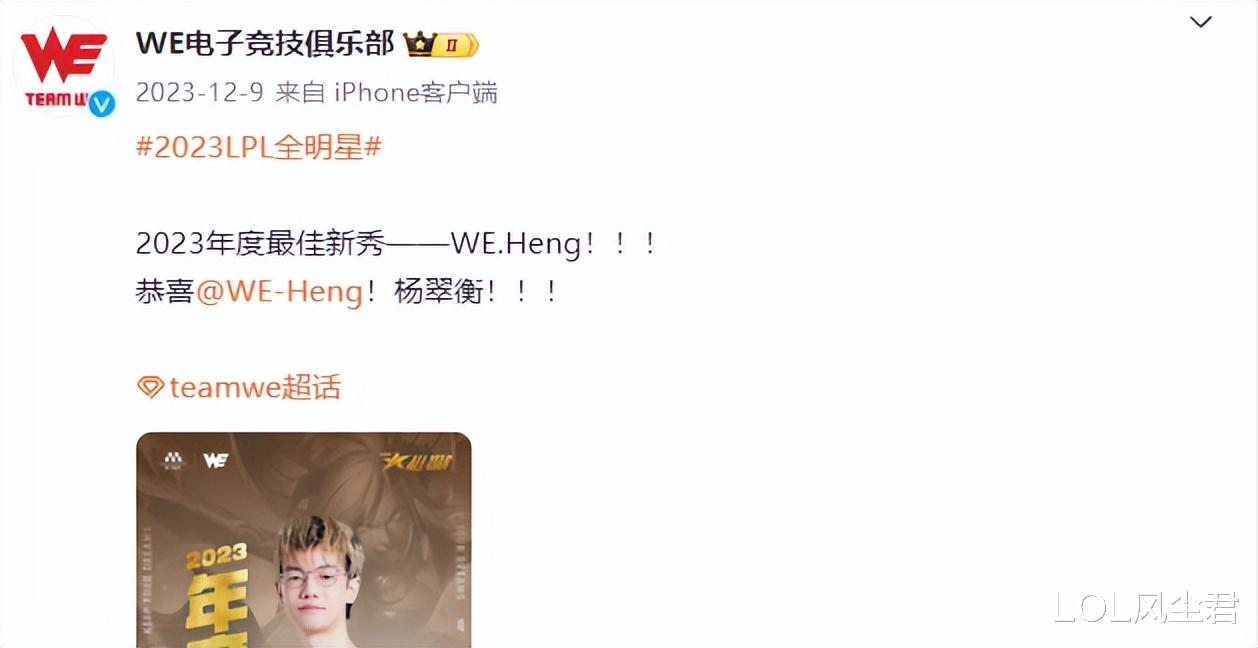Screen dimensions: 1258x648
Task: Visit the teamwe超话 super topic
Action: click(255, 387)
